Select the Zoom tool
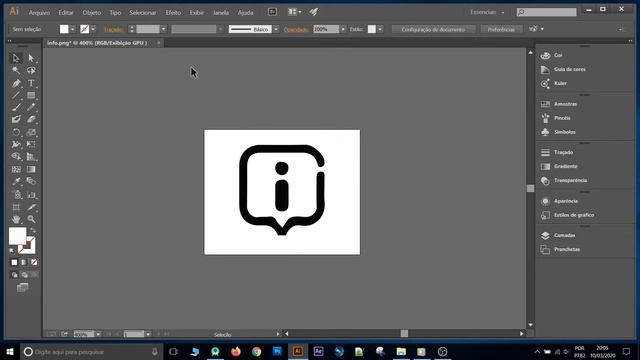Screen dimensions: 640x360 click(31, 220)
